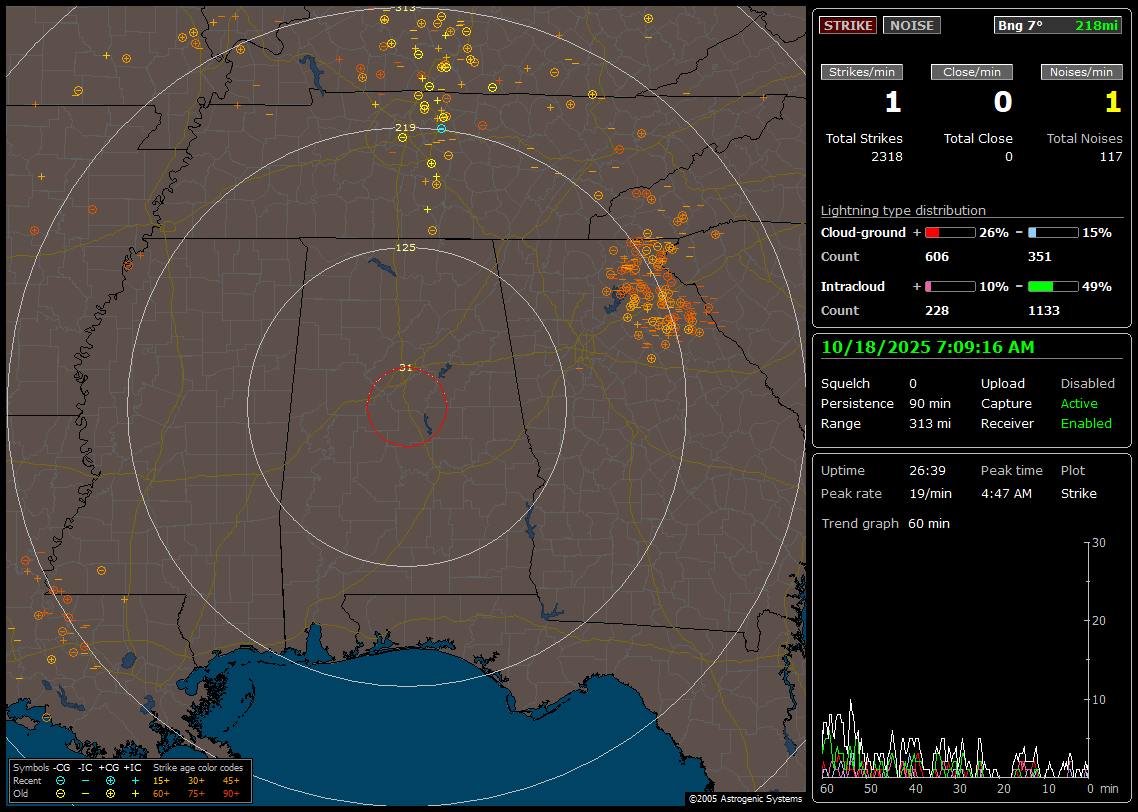Toggle the Receiver Enabled status
The image size is (1138, 812).
[1086, 423]
